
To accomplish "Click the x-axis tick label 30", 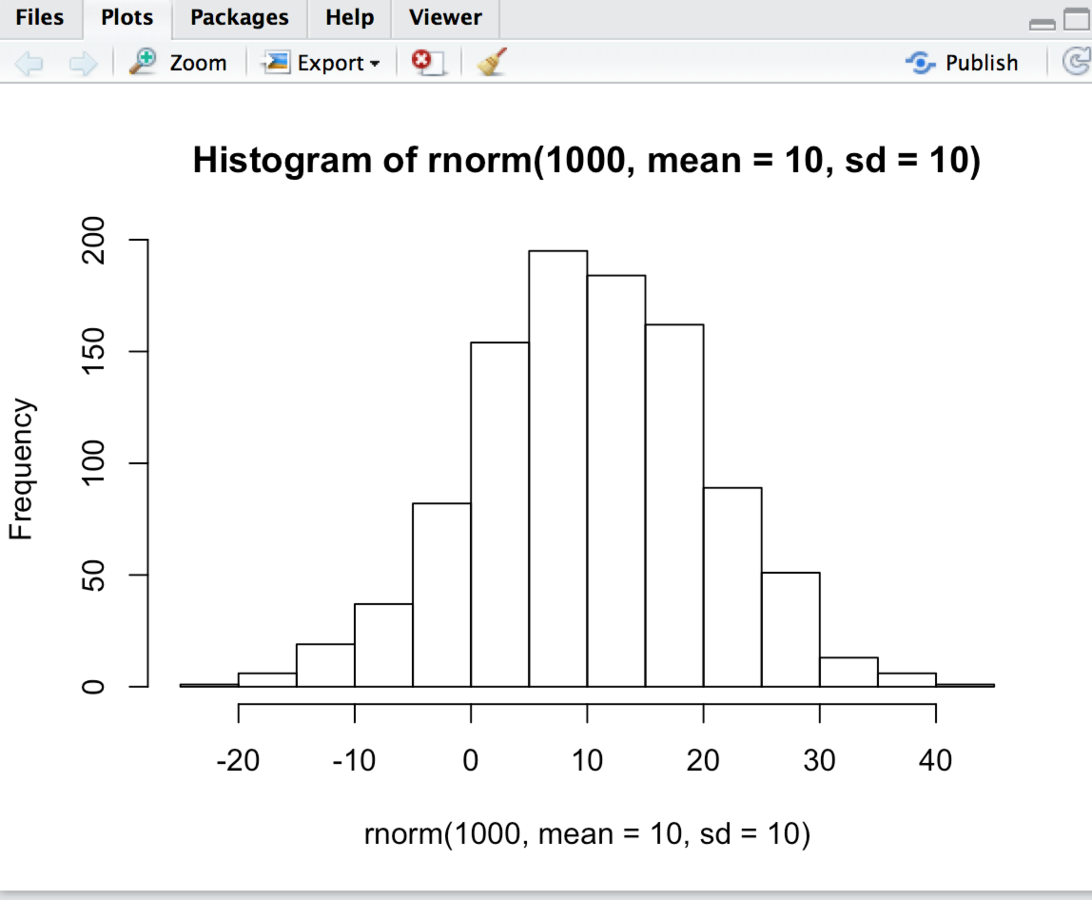I will click(819, 760).
